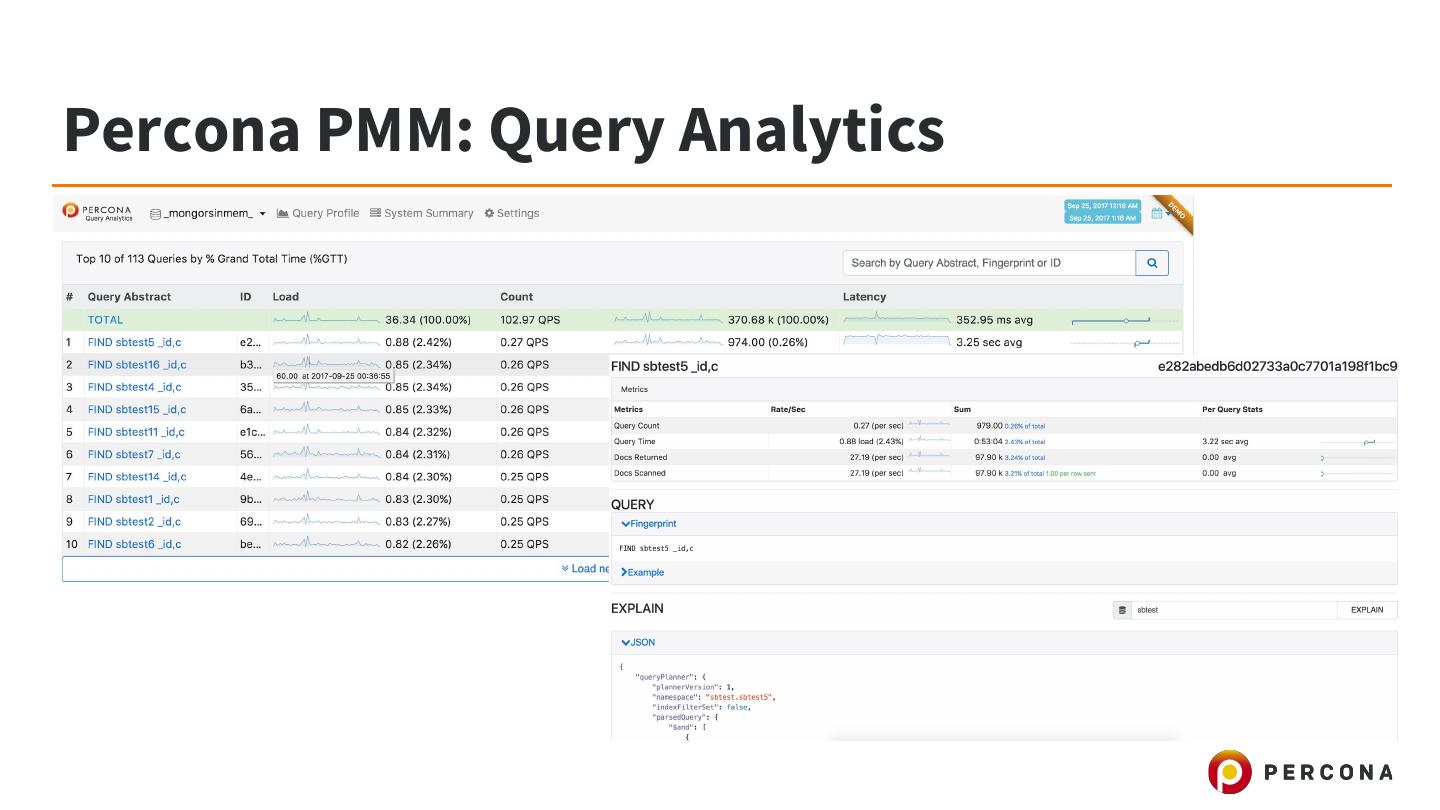The image size is (1440, 810).
Task: Click the Load next link below the list
Action: click(586, 569)
